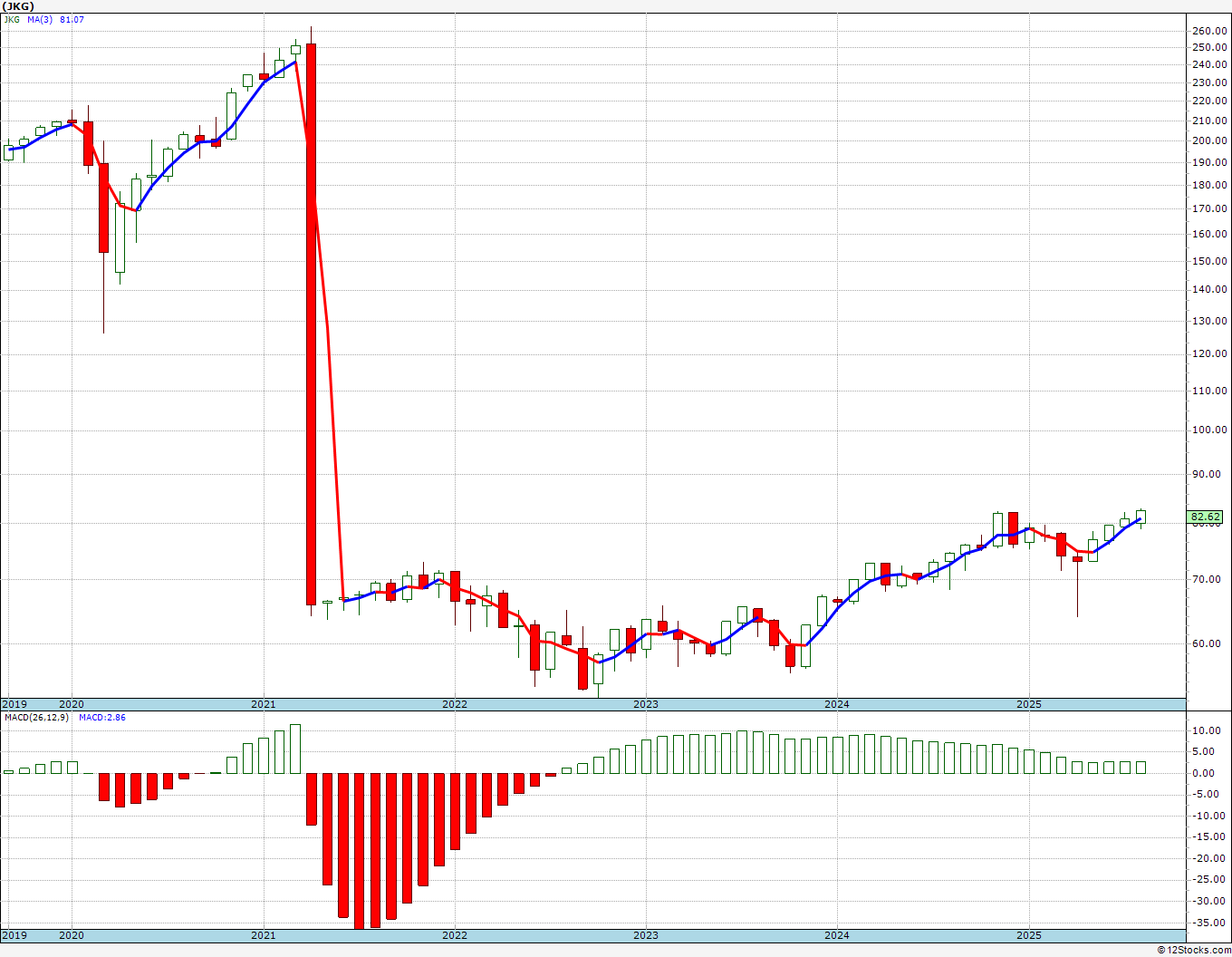Click the 170.00 price axis label
Screen dimensions: 1232x957
pyautogui.click(x=1209, y=208)
